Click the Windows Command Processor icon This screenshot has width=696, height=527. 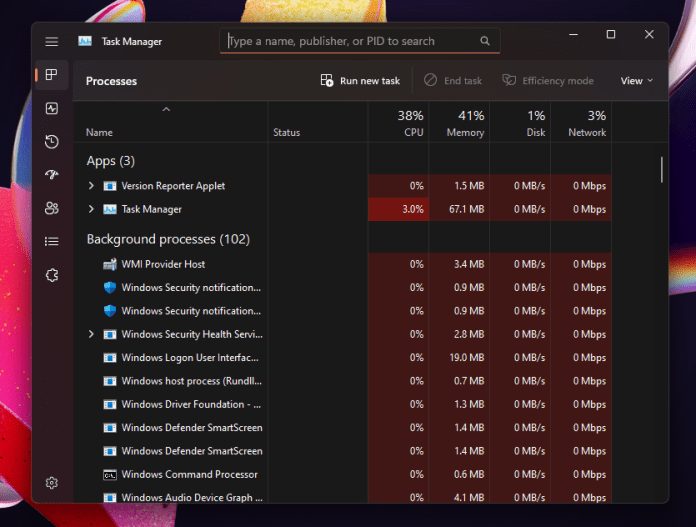pyautogui.click(x=110, y=475)
